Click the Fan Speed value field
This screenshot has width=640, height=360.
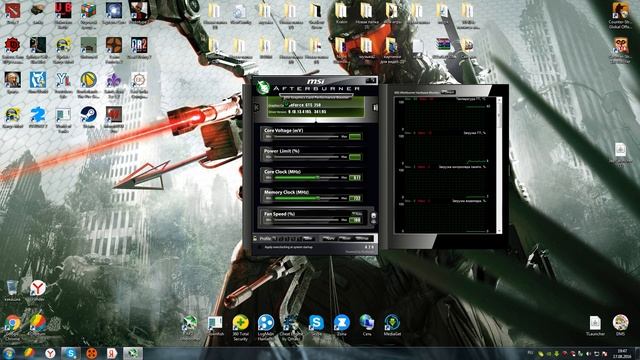tap(355, 220)
